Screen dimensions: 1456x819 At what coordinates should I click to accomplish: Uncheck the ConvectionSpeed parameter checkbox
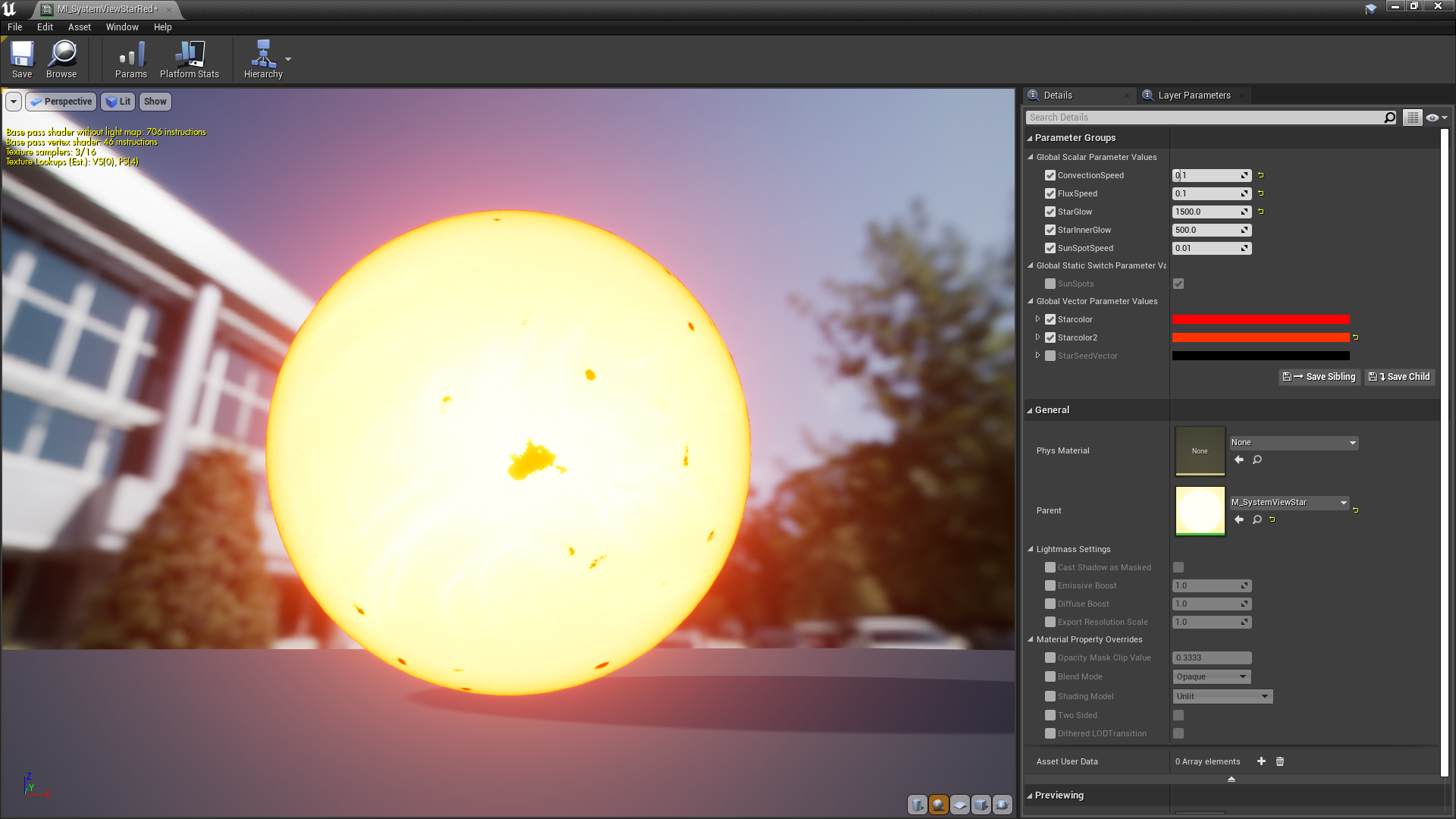[x=1050, y=175]
